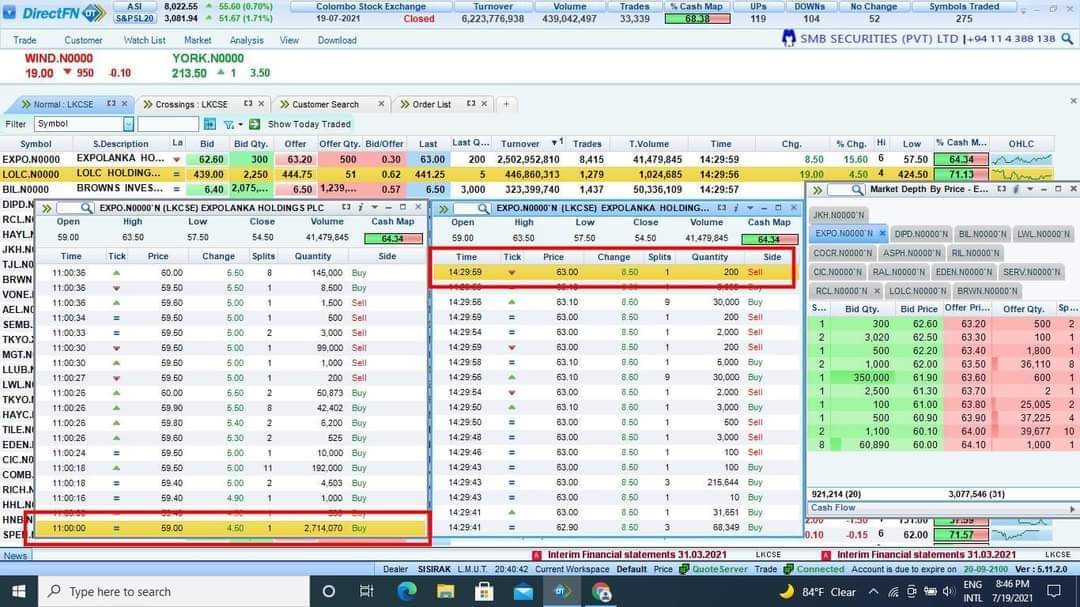Click the filter text input field

click(x=168, y=124)
